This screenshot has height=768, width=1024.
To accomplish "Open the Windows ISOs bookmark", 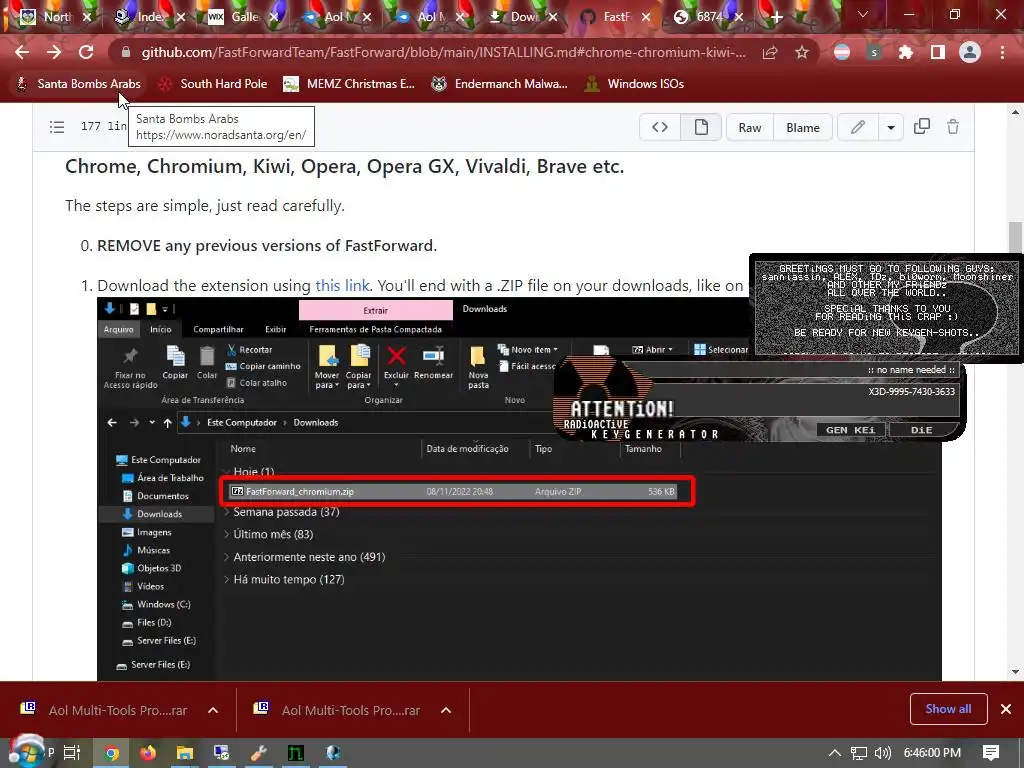I will (x=634, y=84).
